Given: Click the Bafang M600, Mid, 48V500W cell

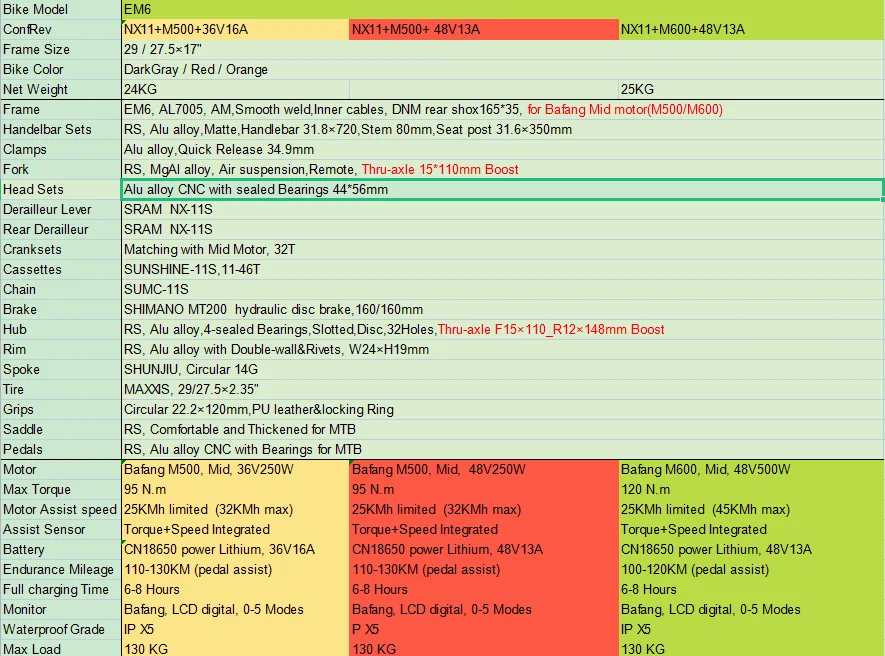Looking at the screenshot, I should (752, 470).
